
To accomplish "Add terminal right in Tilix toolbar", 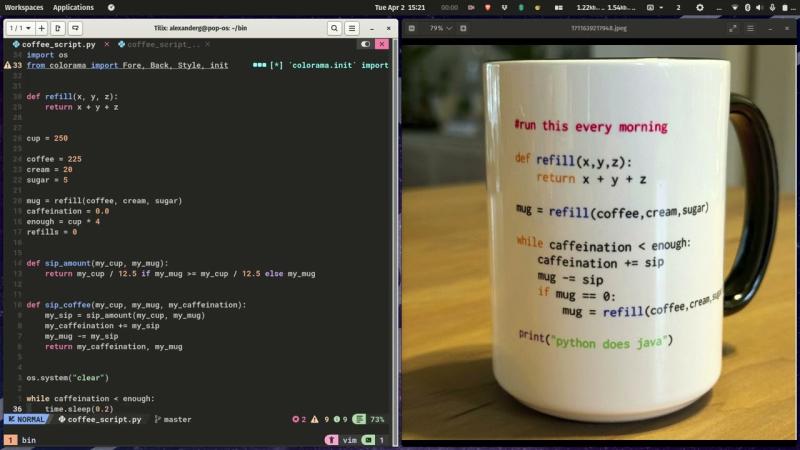I will tap(58, 29).
